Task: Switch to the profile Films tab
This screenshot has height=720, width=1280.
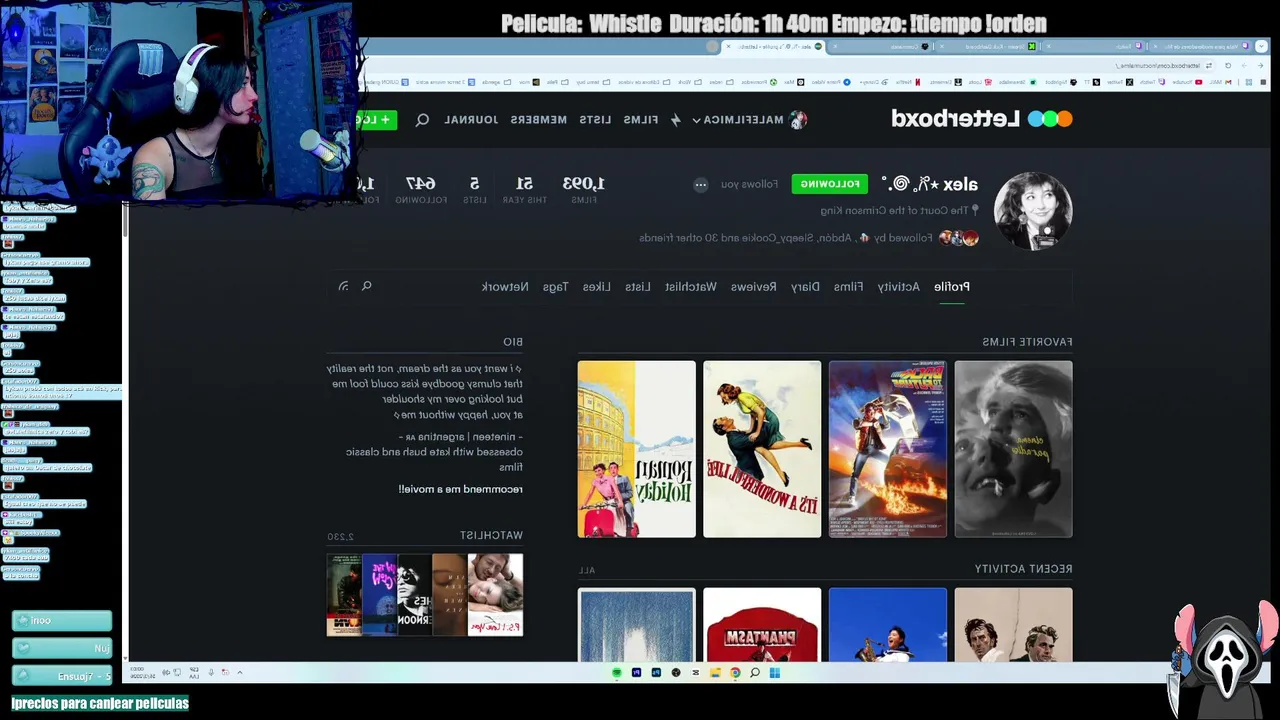Action: pyautogui.click(x=848, y=287)
